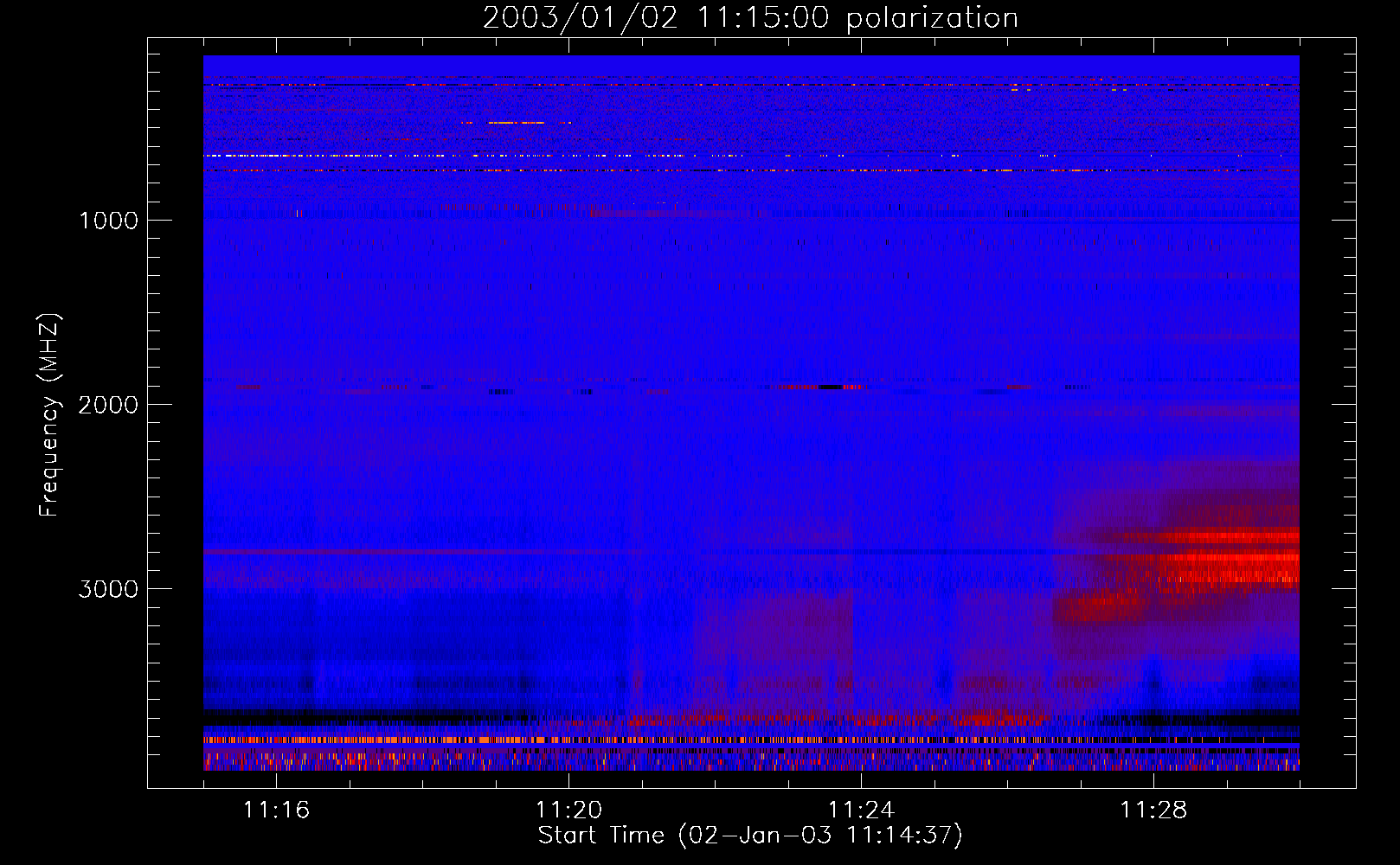
Task: Click the 'Start Time (02-Jan-03 11:14:37)' label
Action: (750, 836)
